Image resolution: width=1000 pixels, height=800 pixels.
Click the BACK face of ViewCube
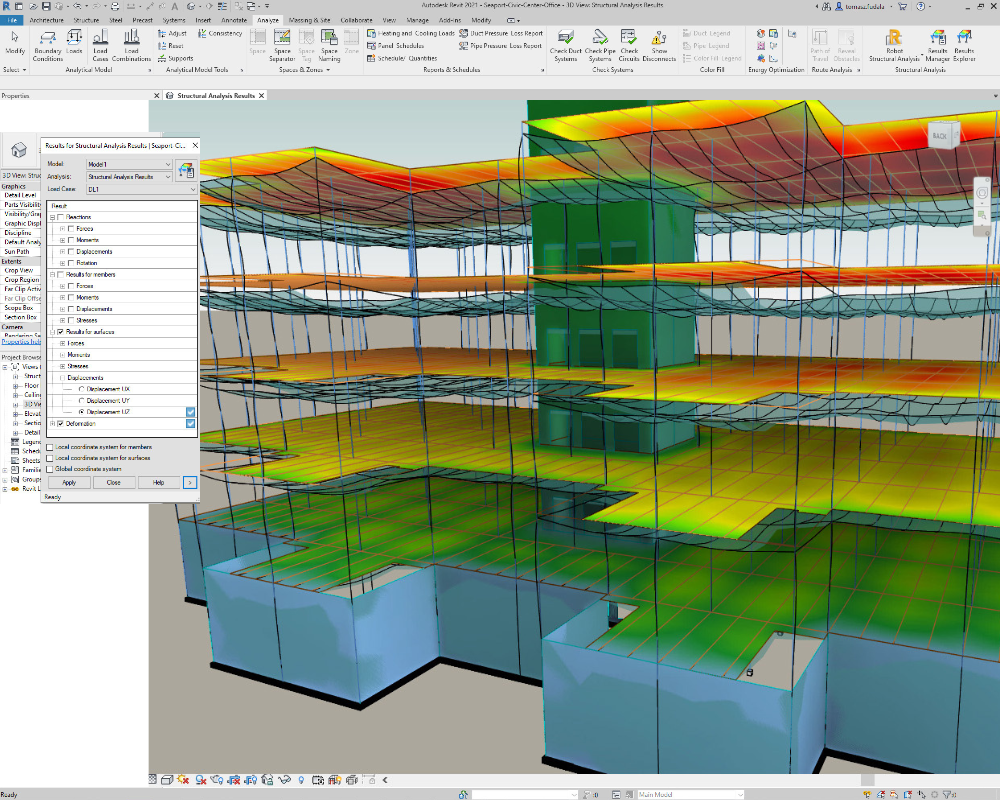point(939,136)
